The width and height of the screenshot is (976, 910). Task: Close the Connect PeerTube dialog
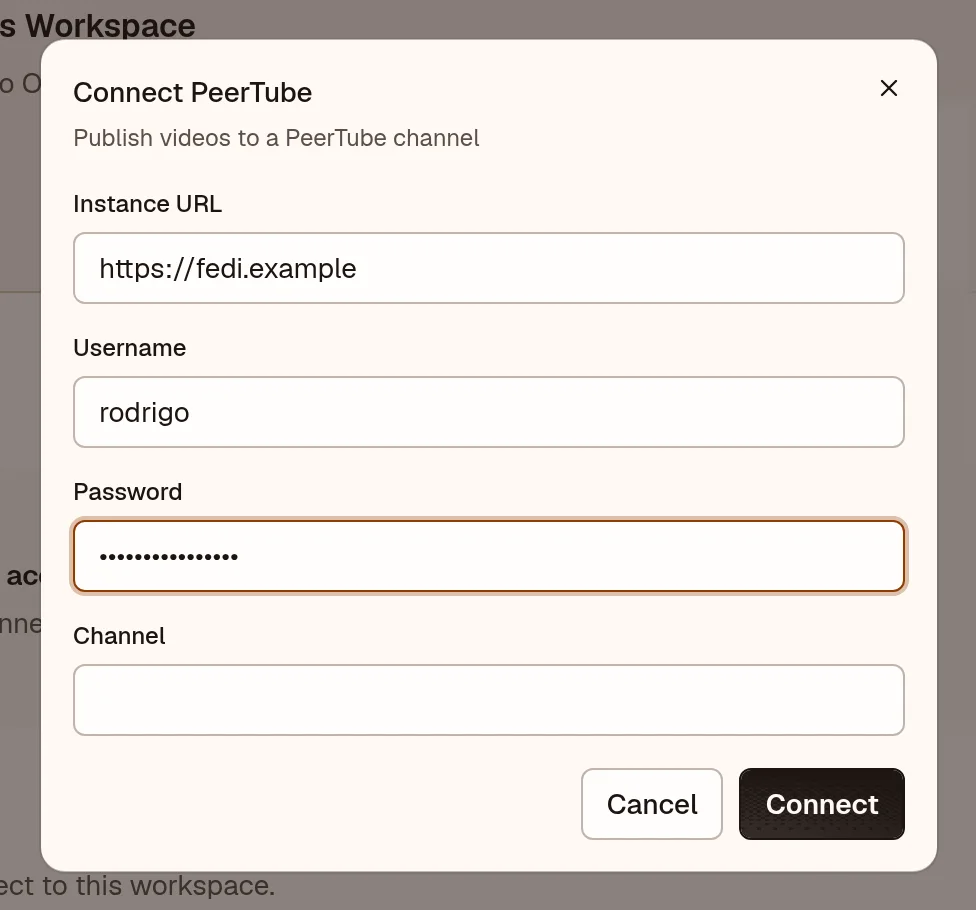click(888, 88)
